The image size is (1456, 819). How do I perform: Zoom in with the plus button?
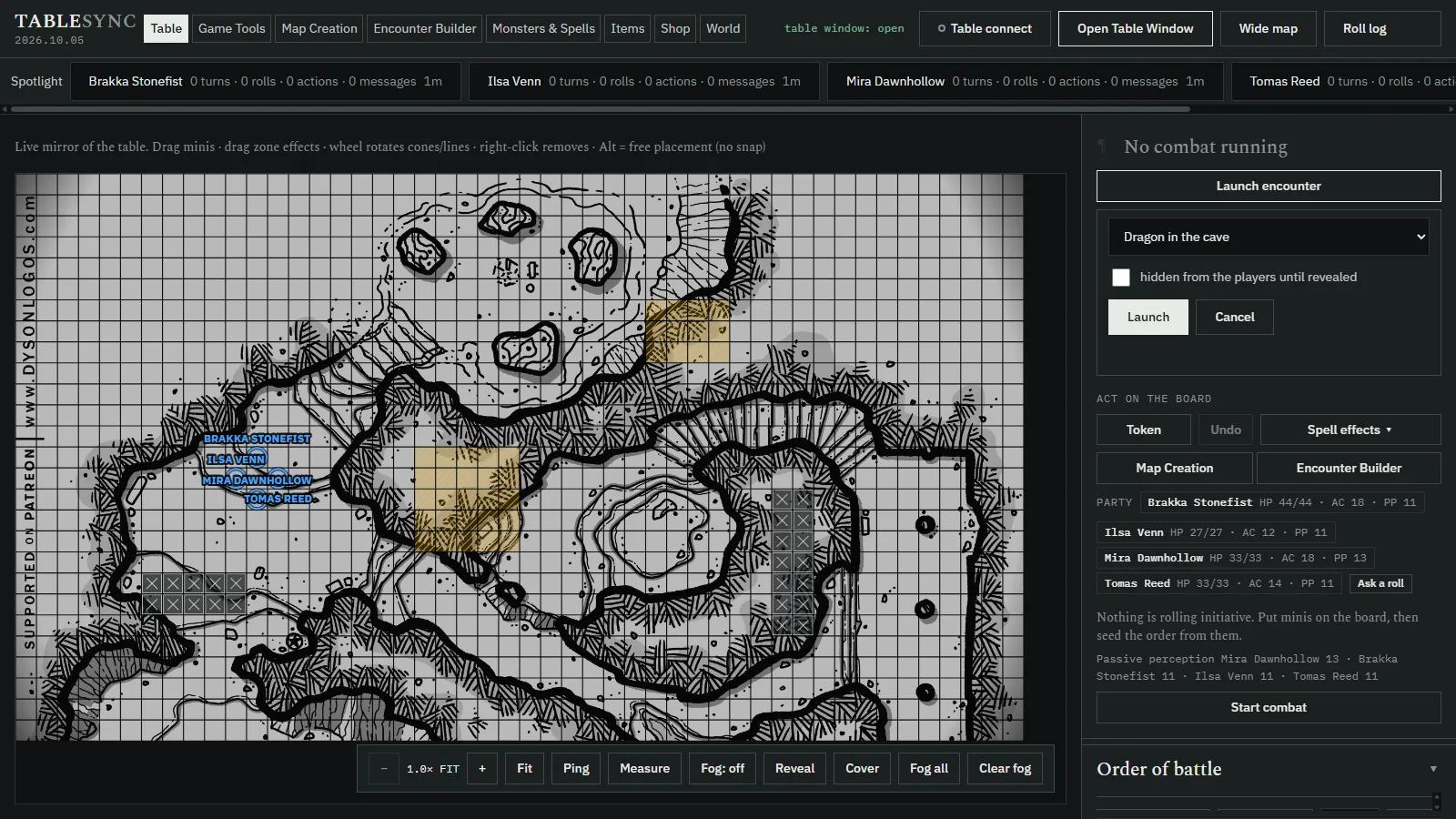(x=482, y=768)
